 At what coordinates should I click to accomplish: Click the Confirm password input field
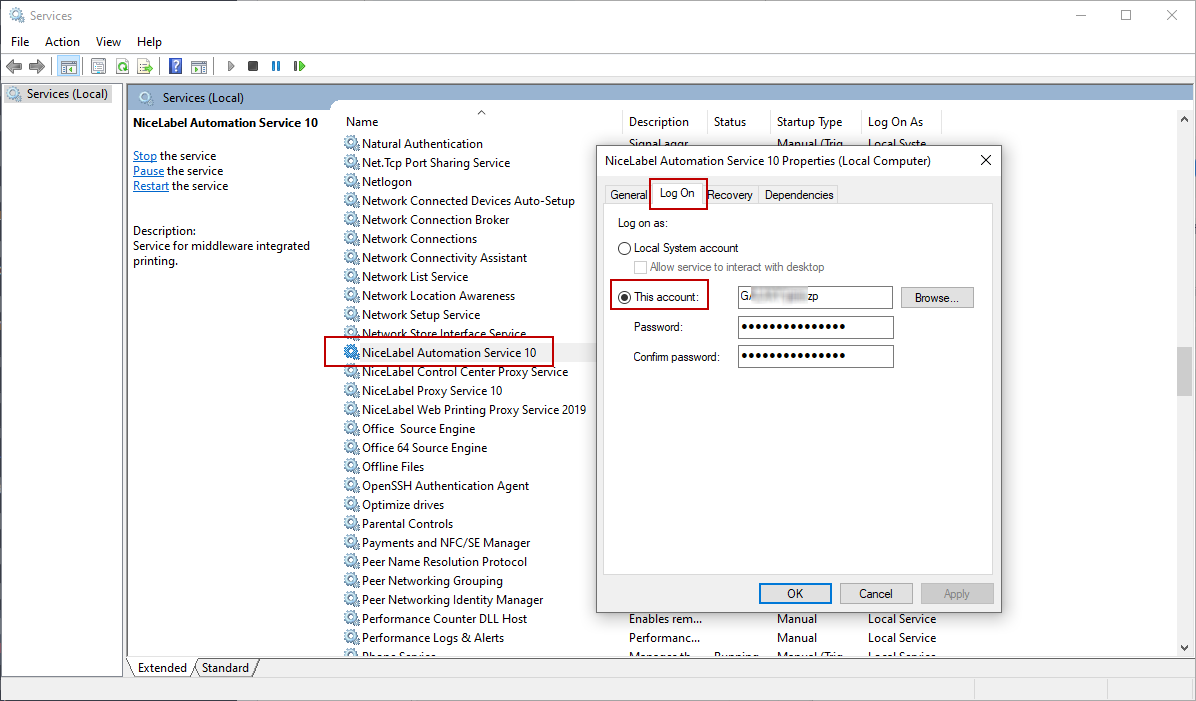pyautogui.click(x=815, y=357)
